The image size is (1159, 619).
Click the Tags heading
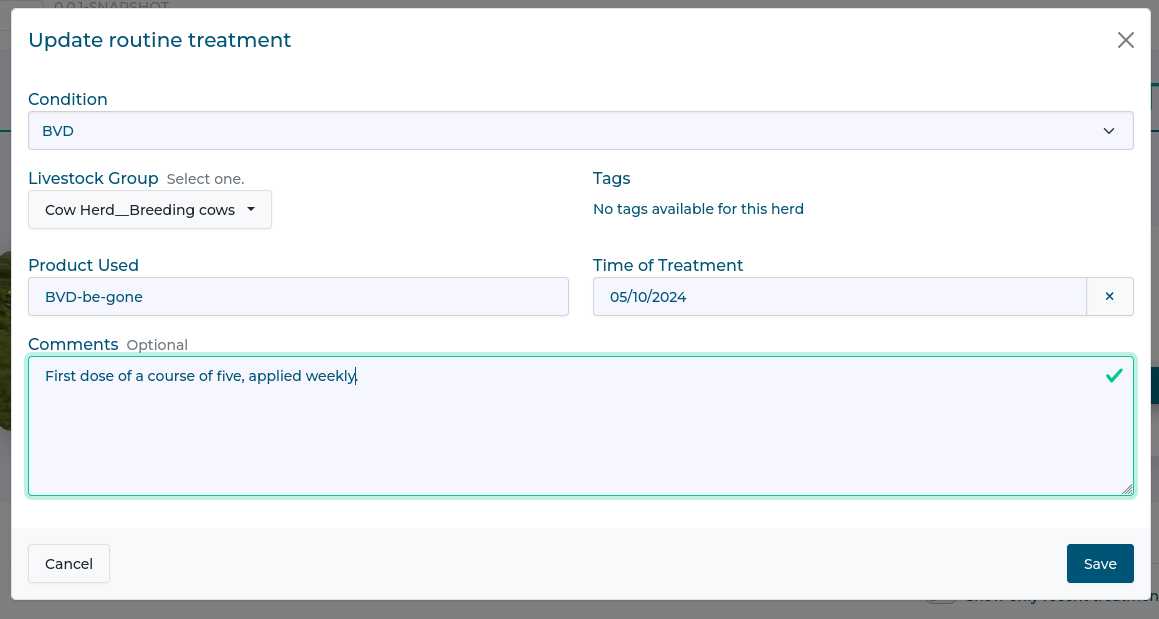pyautogui.click(x=611, y=178)
